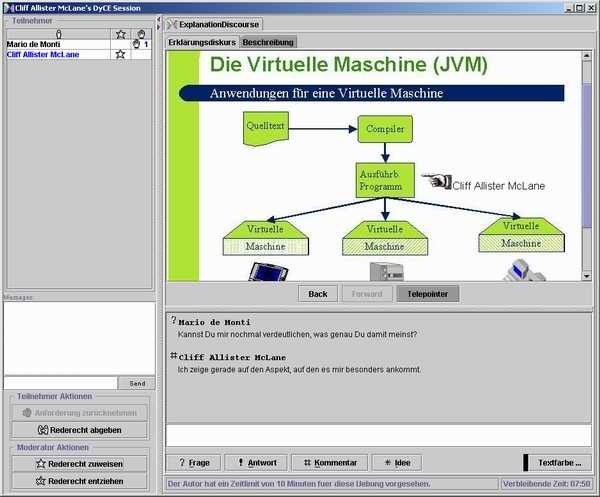Click the star next to Cliff Allister McLane
The height and width of the screenshot is (497, 600).
point(120,54)
